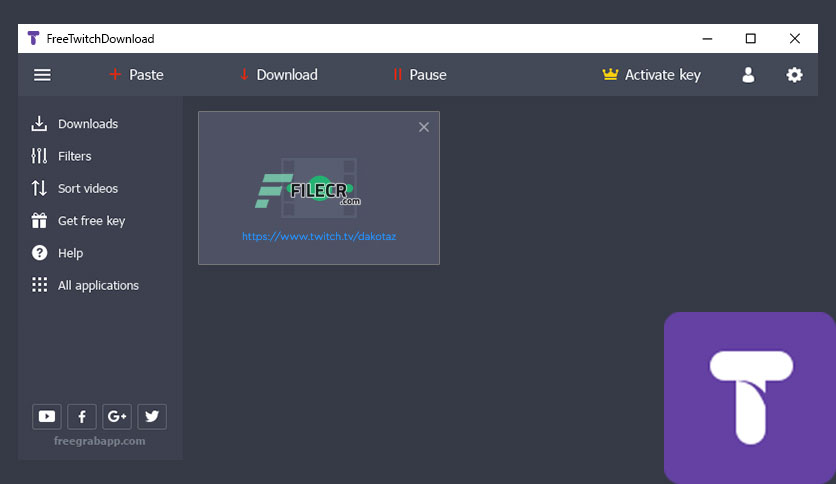Open Help
Screen dimensions: 836x484
(57, 253)
